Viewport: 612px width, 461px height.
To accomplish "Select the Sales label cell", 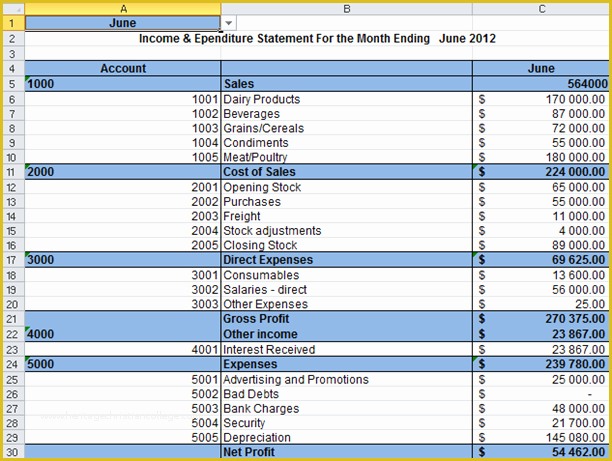I will (347, 84).
